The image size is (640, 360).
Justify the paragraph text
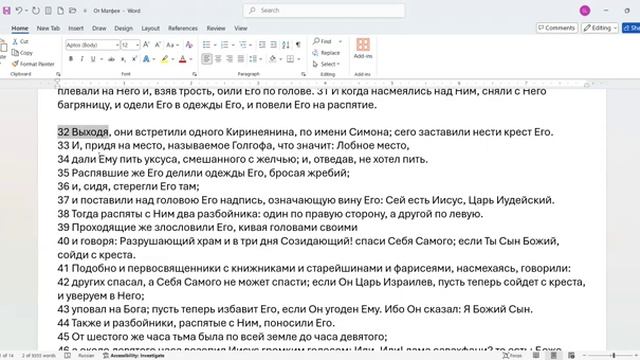(241, 59)
